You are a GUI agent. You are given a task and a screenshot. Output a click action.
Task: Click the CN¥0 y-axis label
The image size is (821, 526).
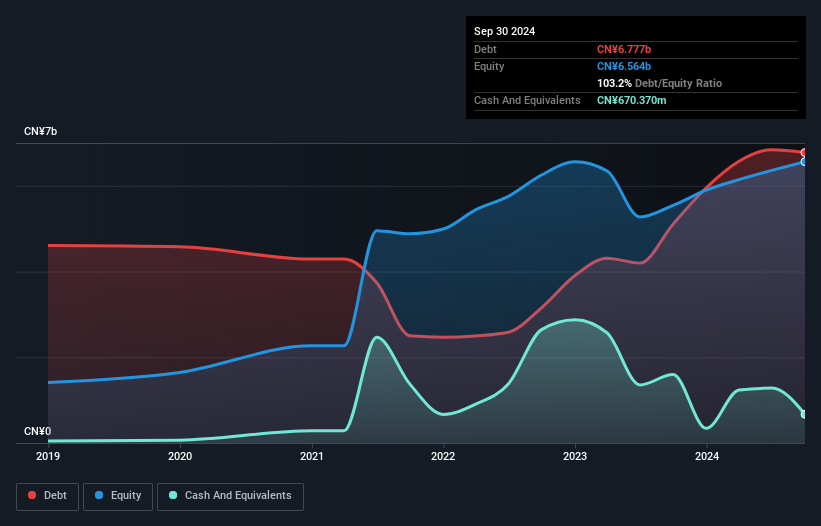[x=38, y=431]
